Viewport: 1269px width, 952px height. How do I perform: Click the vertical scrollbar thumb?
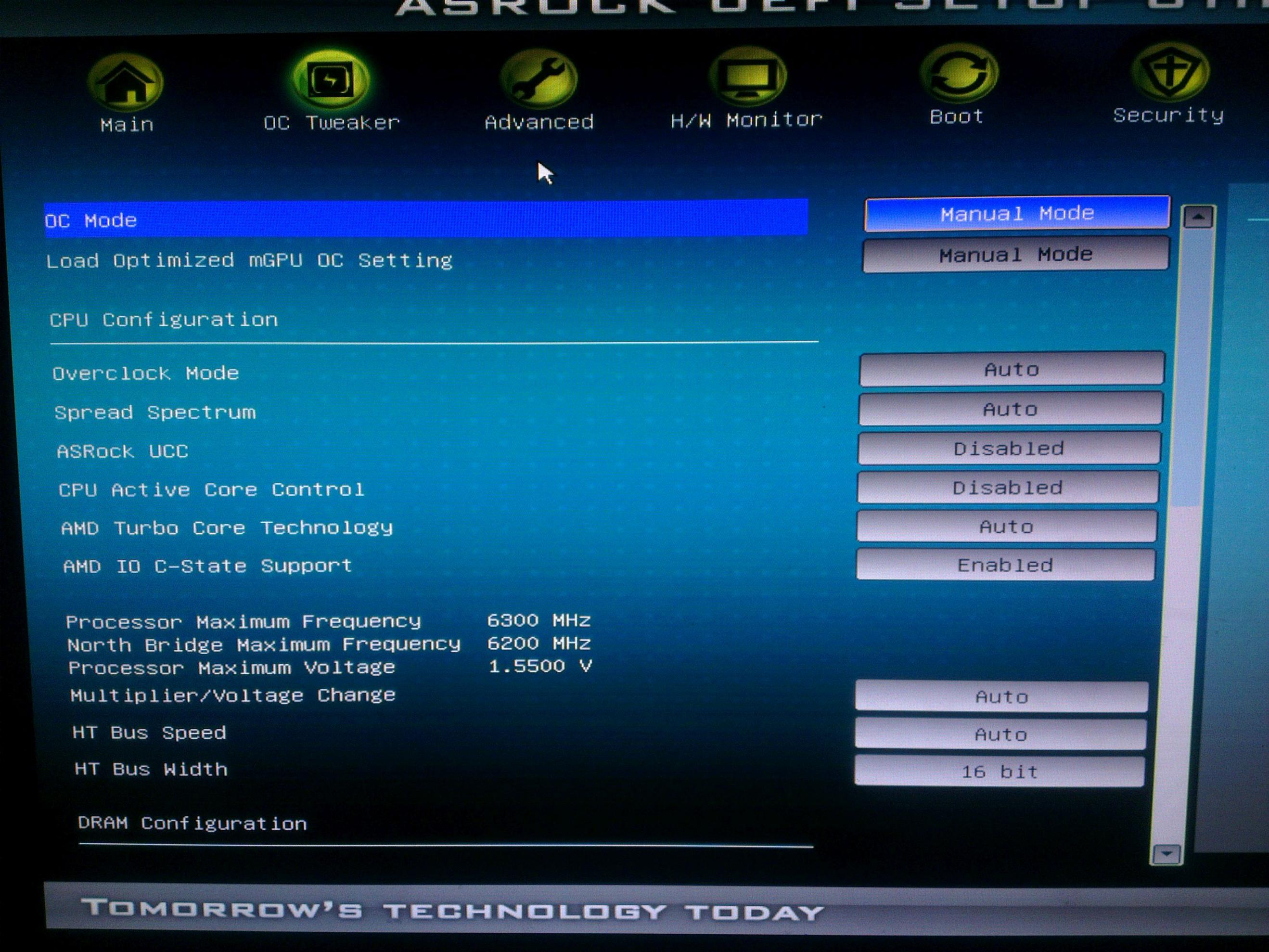point(1191,367)
